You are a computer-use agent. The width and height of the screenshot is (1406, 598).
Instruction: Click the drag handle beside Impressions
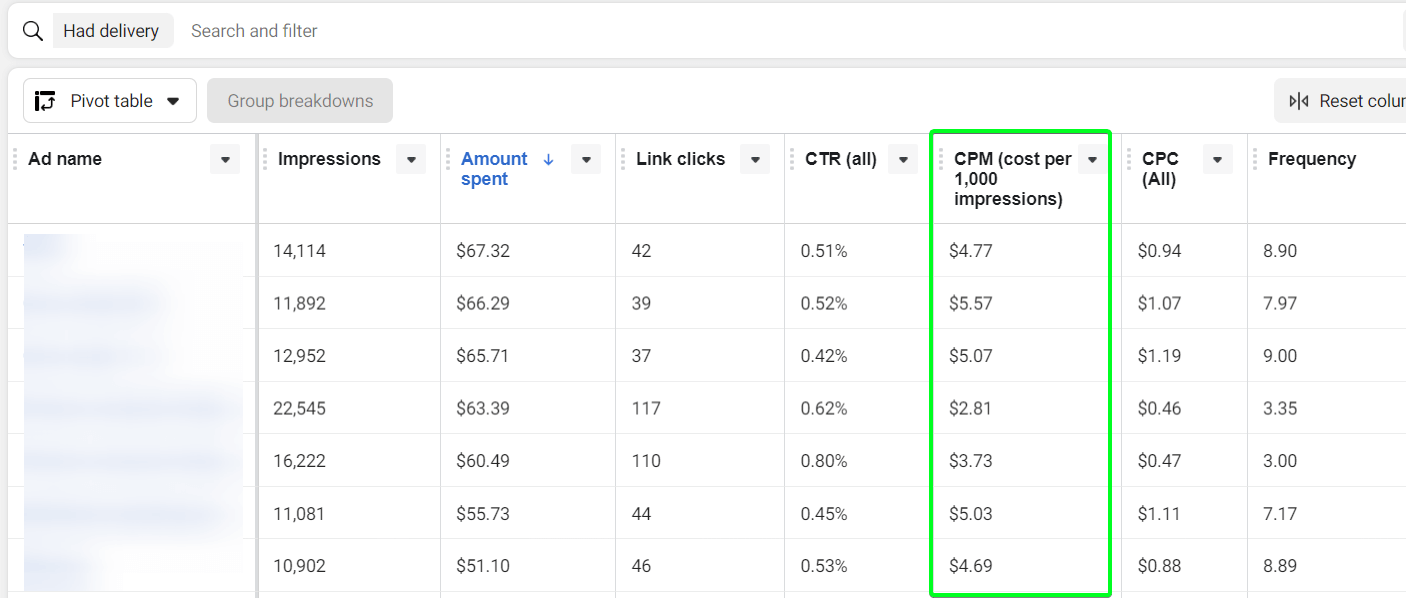(265, 159)
